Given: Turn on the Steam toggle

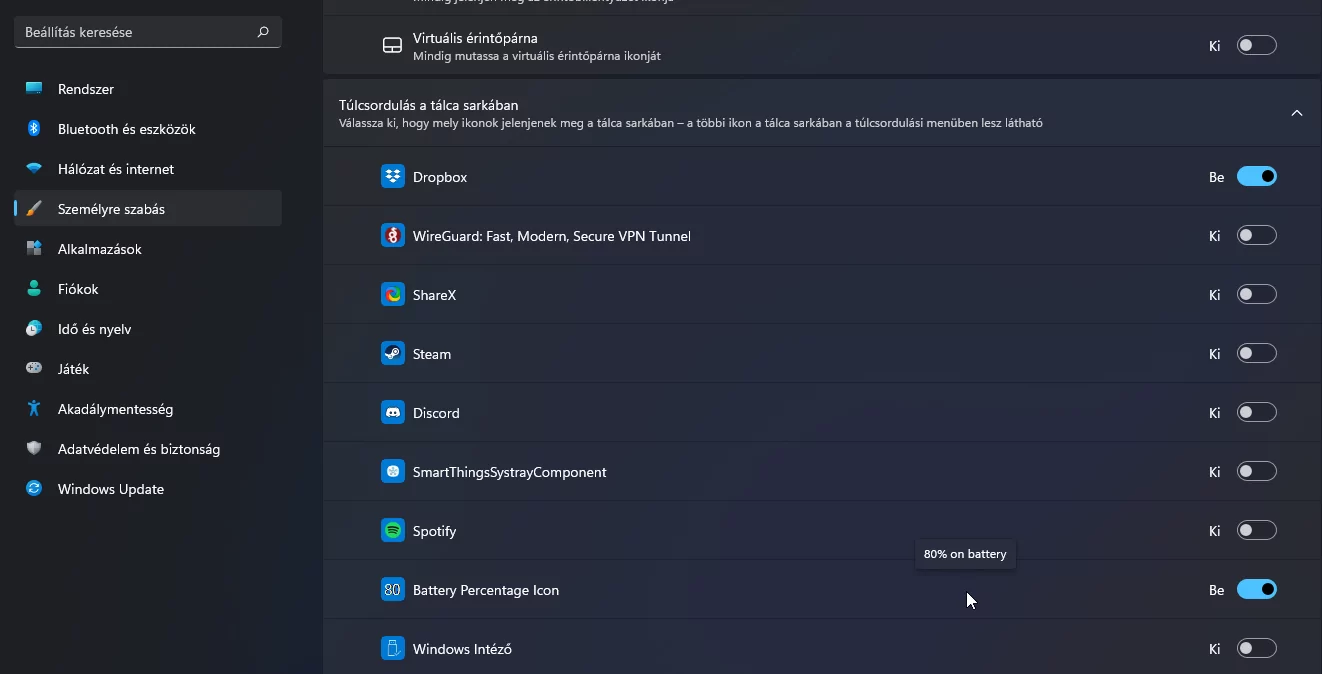Looking at the screenshot, I should tap(1257, 354).
